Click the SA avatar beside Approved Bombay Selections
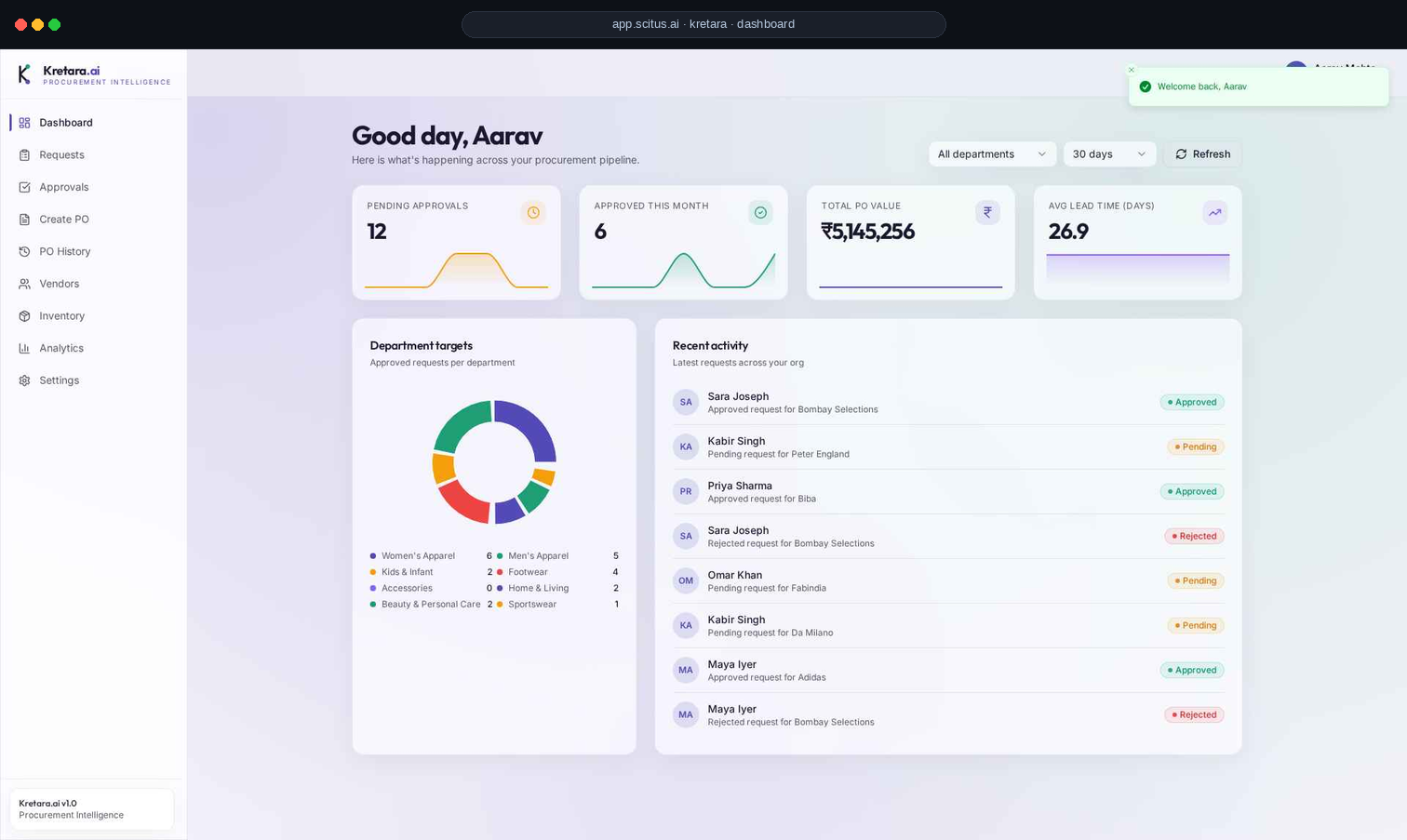The height and width of the screenshot is (840, 1407). point(686,402)
